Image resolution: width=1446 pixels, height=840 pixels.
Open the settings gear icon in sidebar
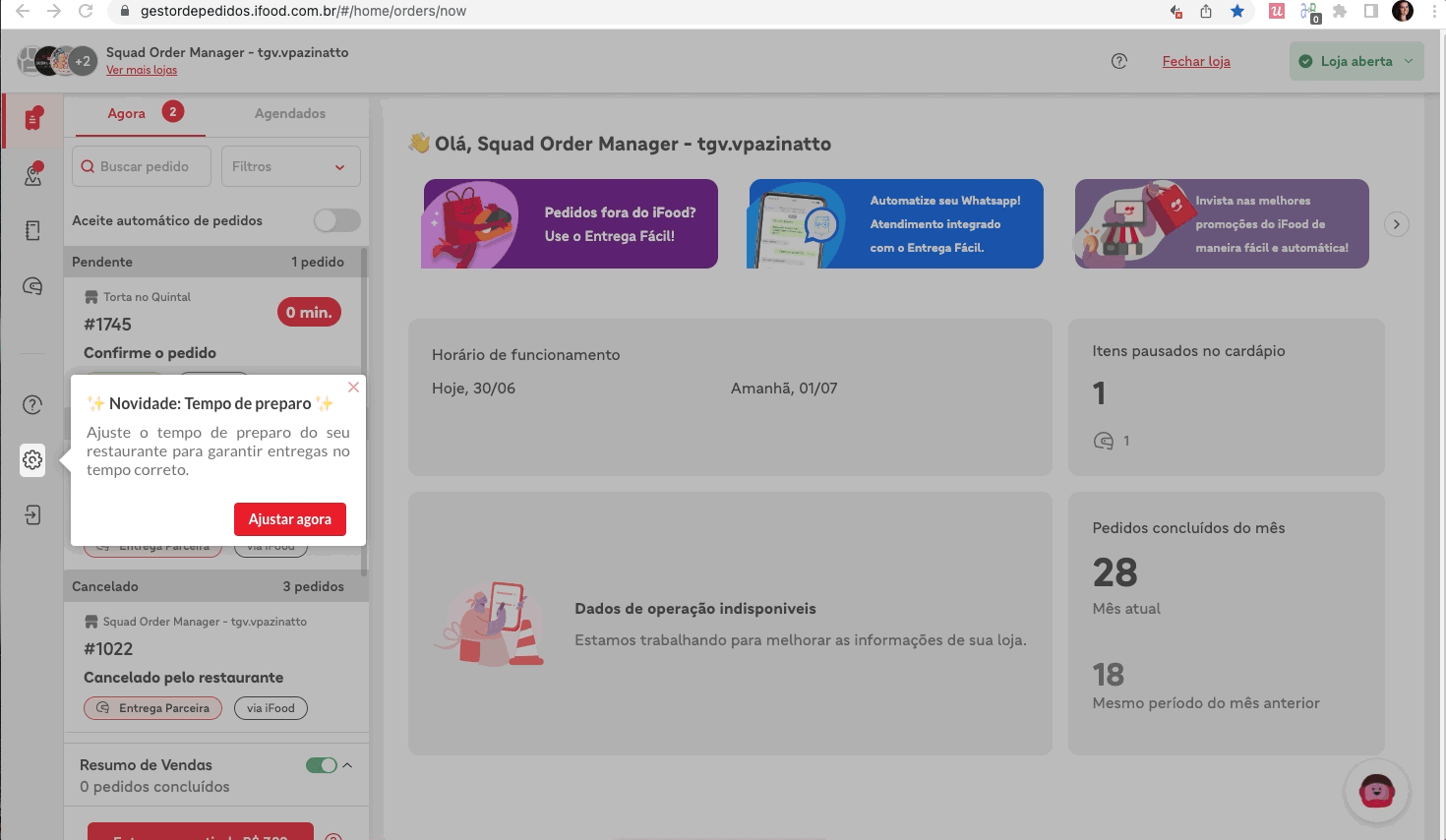pyautogui.click(x=32, y=459)
